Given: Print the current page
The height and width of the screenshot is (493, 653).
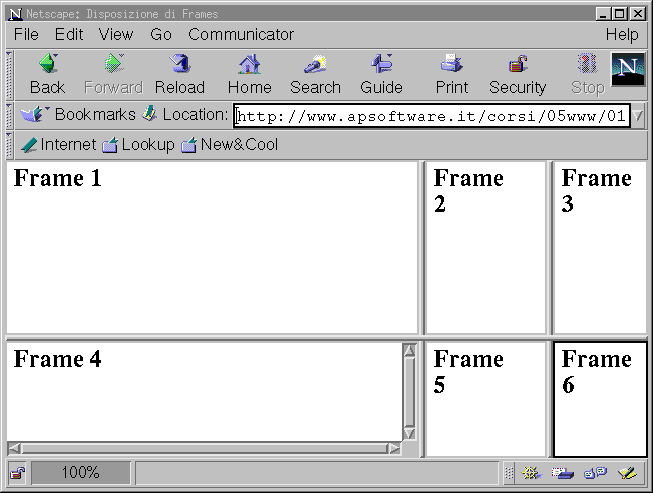Looking at the screenshot, I should (x=452, y=74).
